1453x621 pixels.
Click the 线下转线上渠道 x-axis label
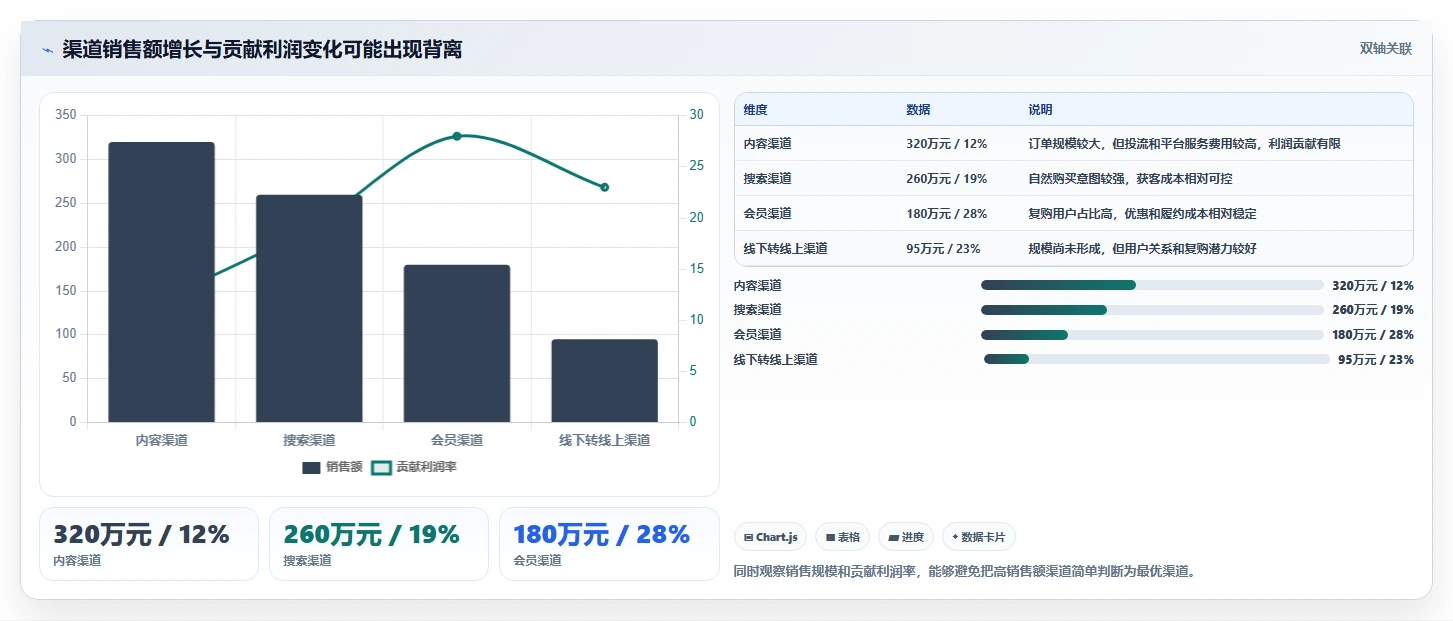click(x=604, y=440)
